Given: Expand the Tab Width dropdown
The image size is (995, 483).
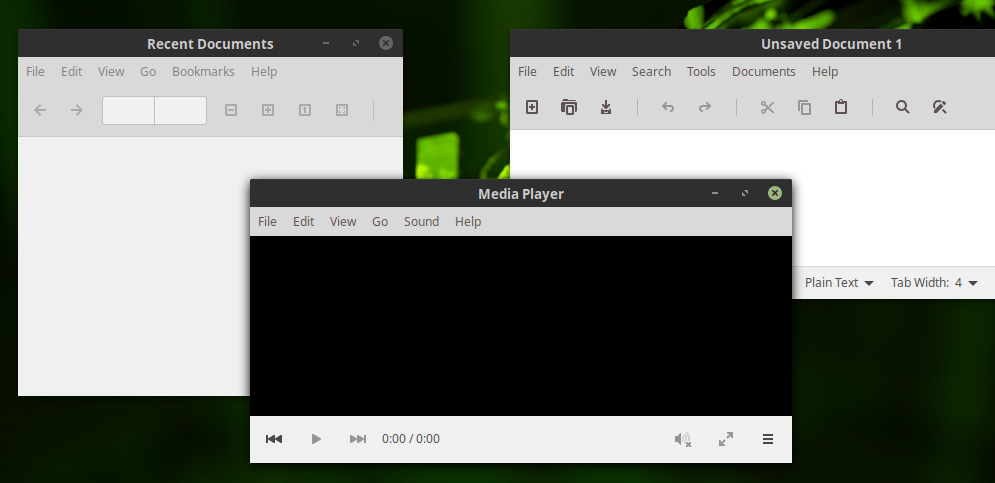Looking at the screenshot, I should pyautogui.click(x=934, y=282).
